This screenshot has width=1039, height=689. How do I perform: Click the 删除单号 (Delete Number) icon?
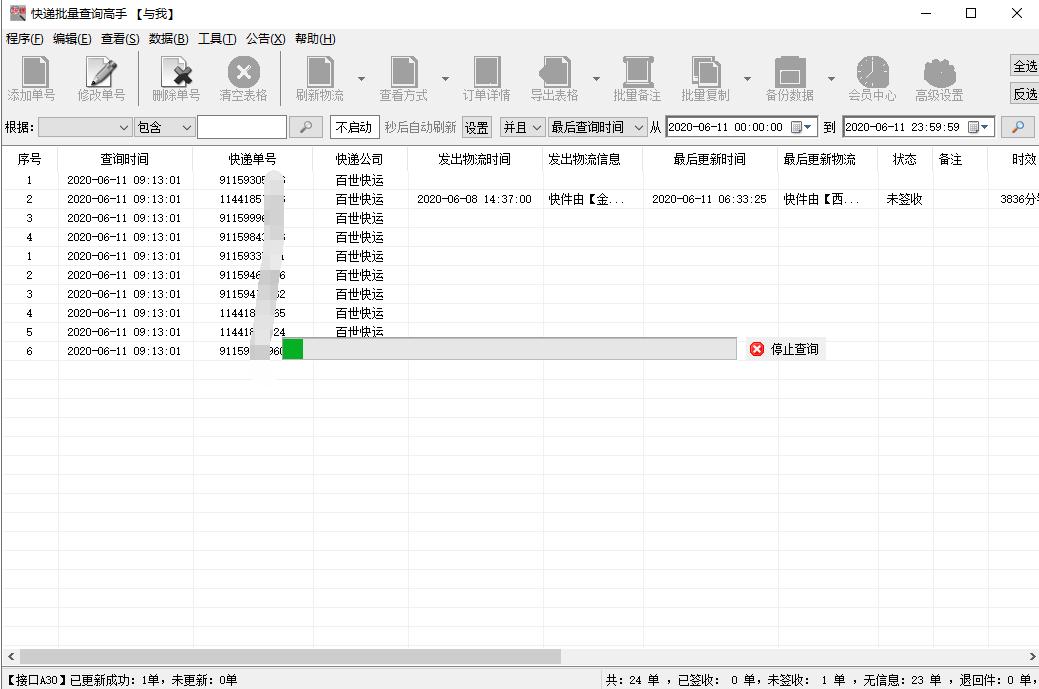(178, 78)
